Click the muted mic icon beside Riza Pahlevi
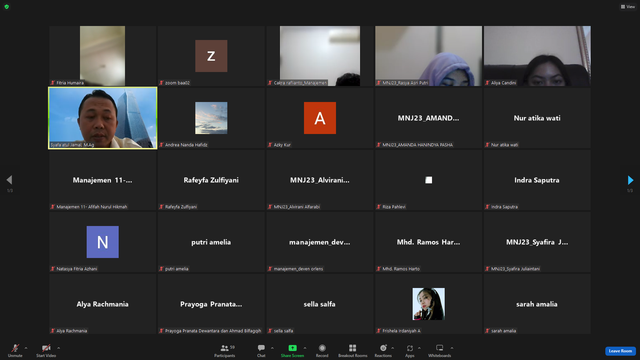The height and width of the screenshot is (360, 640). coord(379,207)
